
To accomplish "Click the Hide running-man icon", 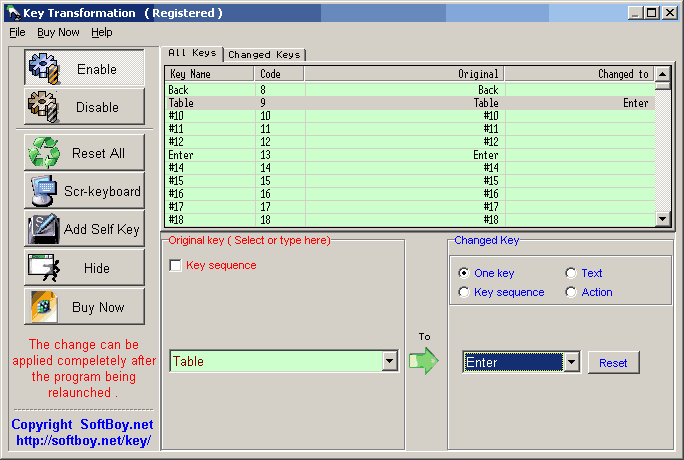I will point(44,268).
